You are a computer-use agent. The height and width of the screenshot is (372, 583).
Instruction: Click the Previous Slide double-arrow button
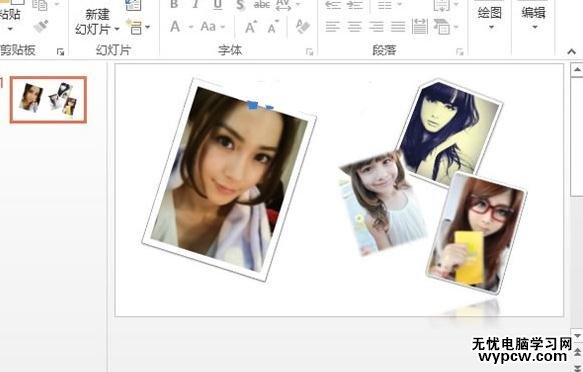[x=577, y=351]
